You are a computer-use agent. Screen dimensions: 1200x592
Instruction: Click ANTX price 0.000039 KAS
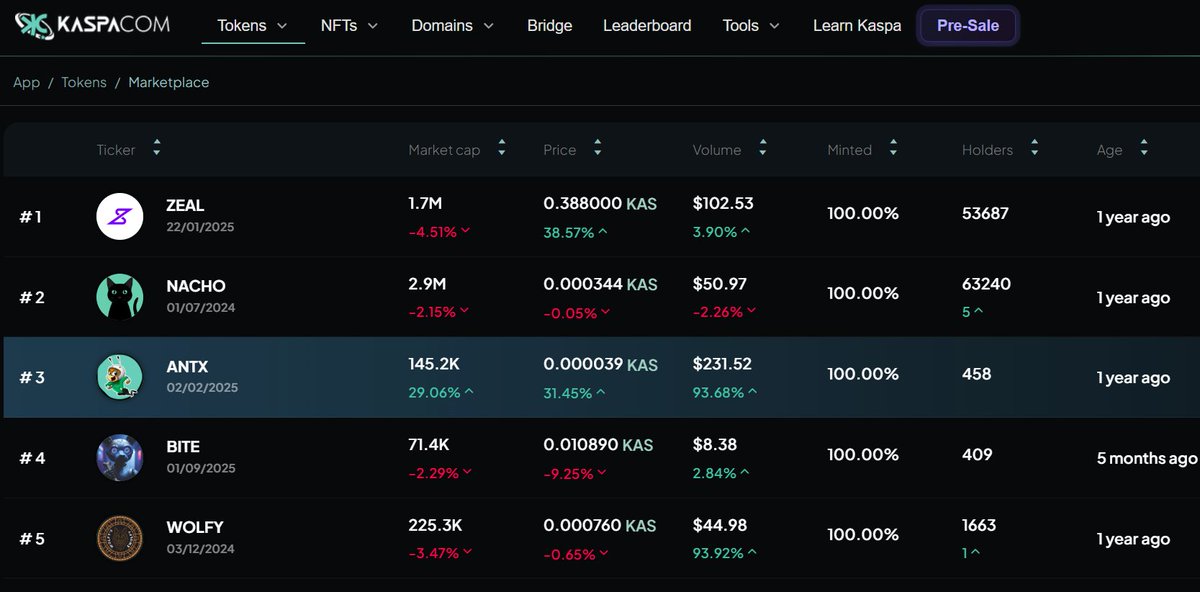(600, 364)
